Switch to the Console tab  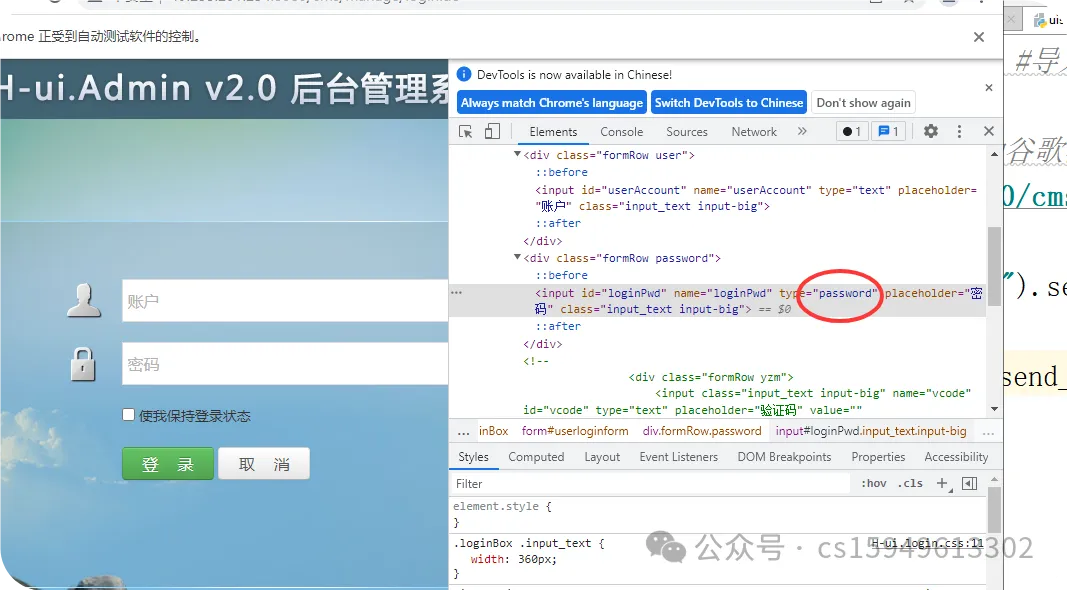(x=621, y=132)
